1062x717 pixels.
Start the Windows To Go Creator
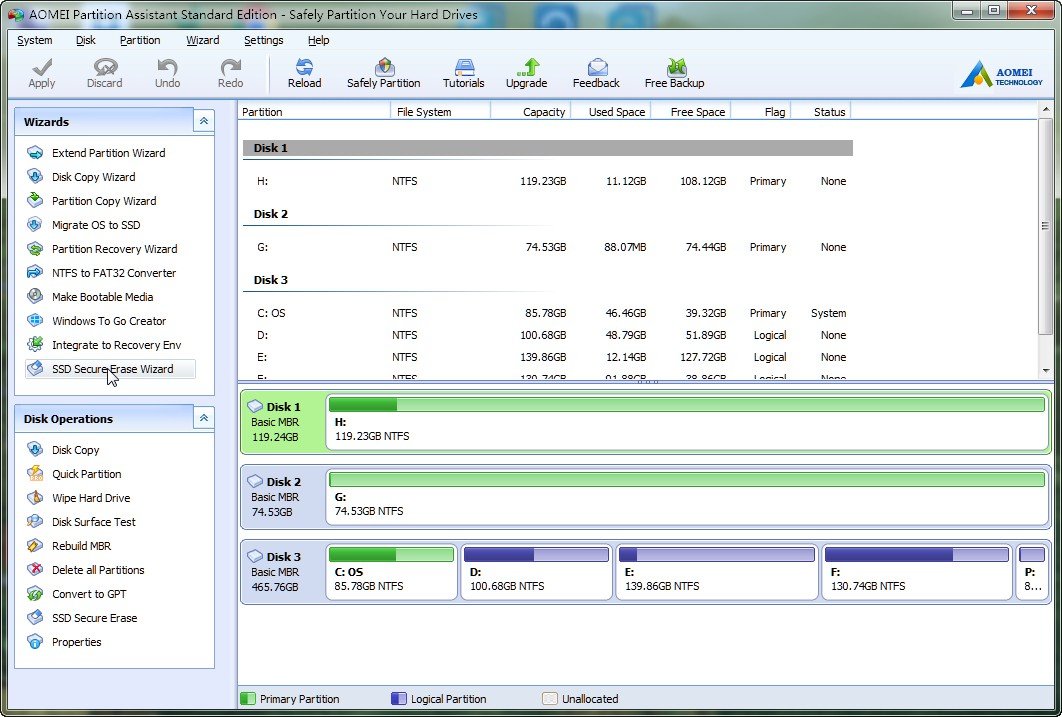109,321
